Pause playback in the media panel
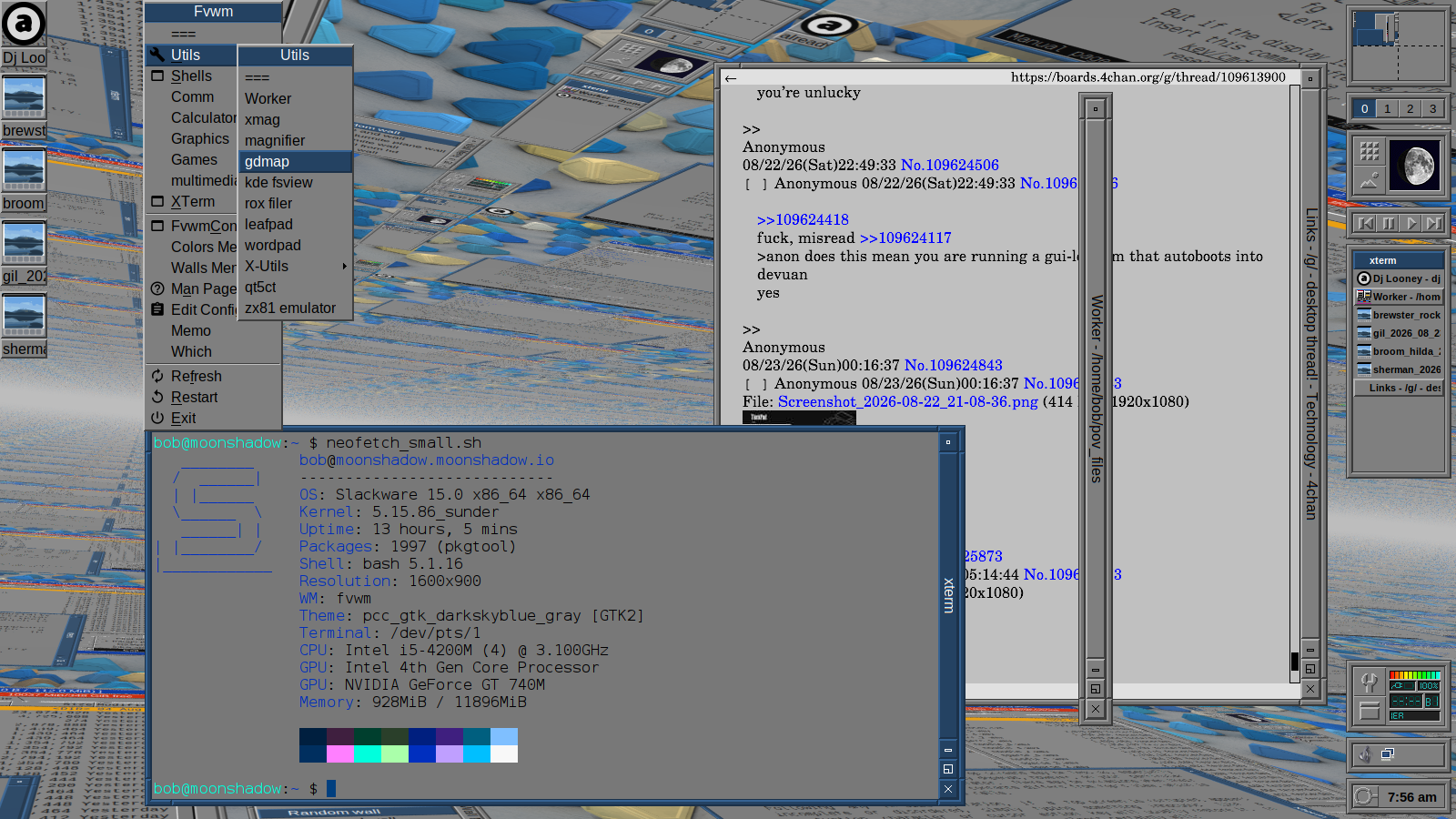 point(1389,223)
